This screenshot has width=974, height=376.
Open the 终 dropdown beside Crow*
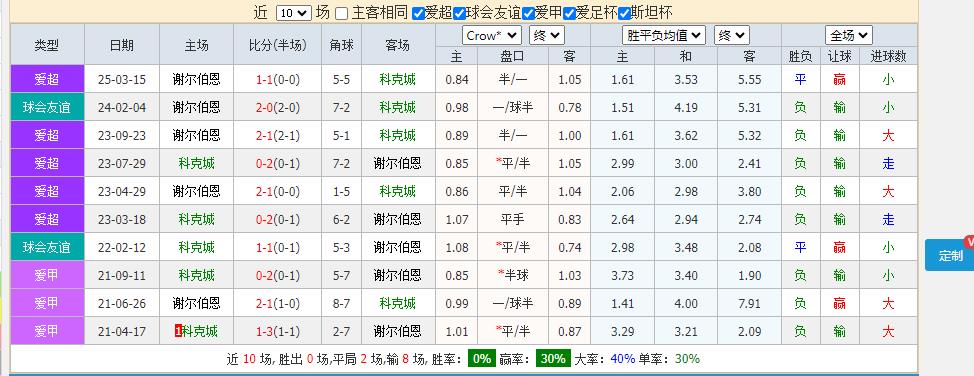pos(547,35)
